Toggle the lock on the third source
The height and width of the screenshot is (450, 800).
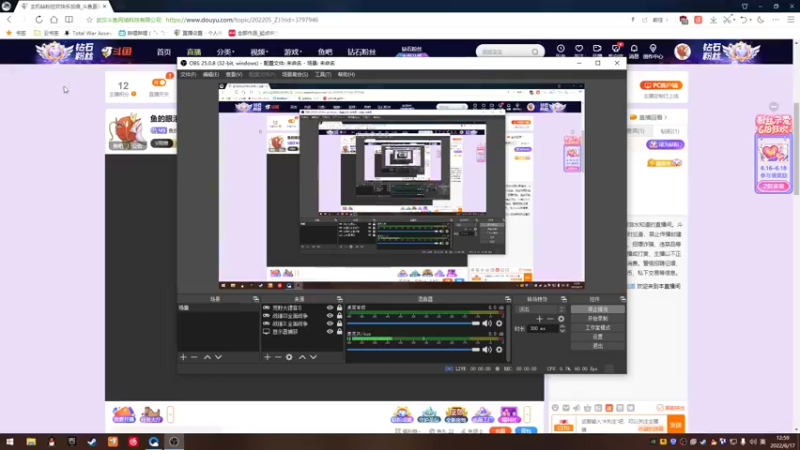(339, 323)
